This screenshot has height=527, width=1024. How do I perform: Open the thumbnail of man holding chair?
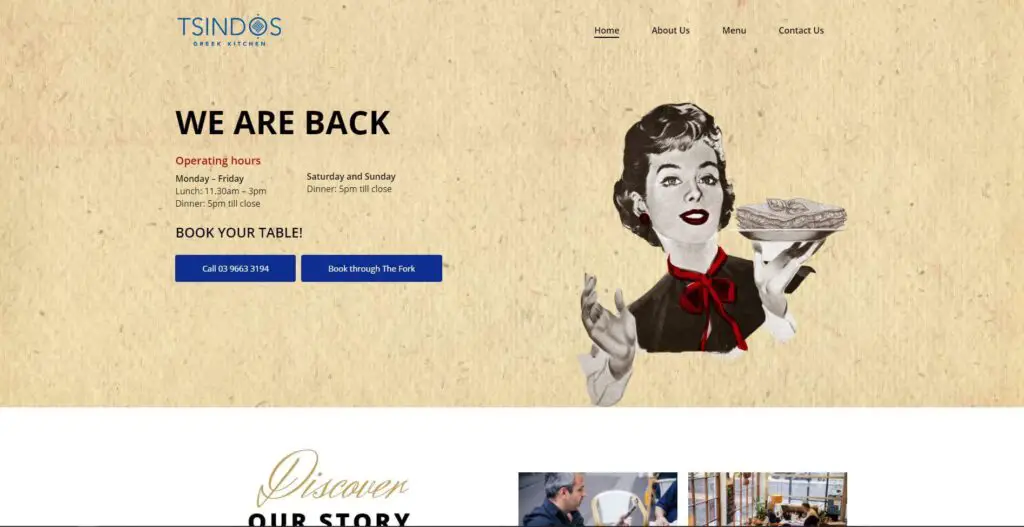(x=598, y=500)
